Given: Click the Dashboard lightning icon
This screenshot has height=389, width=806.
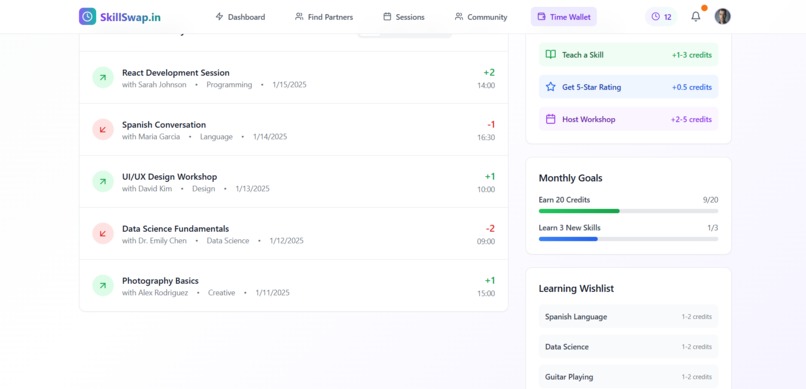Looking at the screenshot, I should point(219,16).
